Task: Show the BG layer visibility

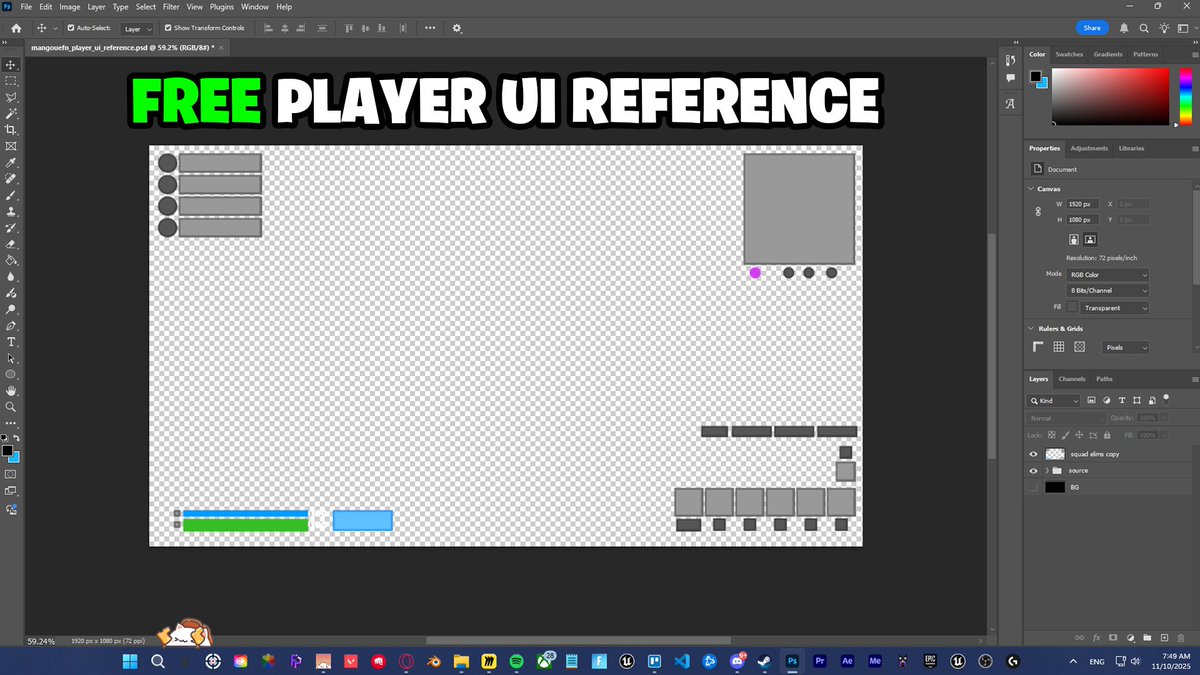Action: 1034,487
